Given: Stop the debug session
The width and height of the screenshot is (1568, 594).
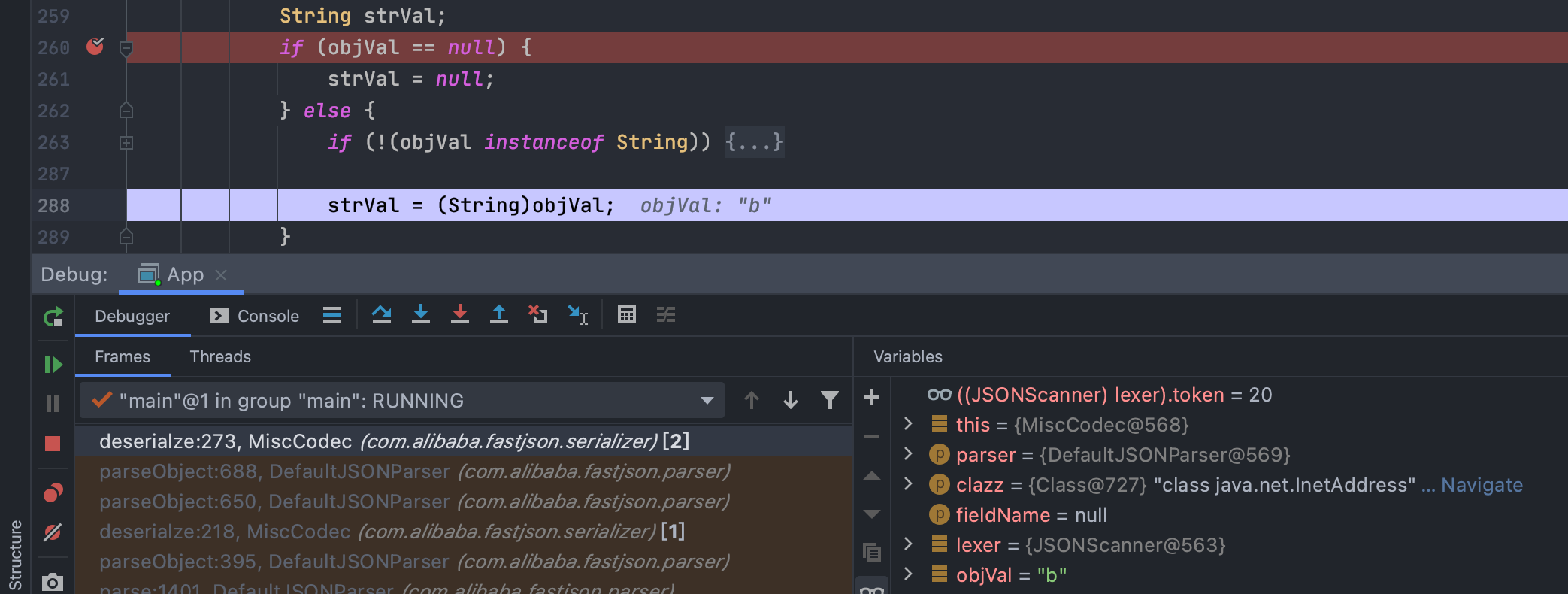Looking at the screenshot, I should 53,444.
